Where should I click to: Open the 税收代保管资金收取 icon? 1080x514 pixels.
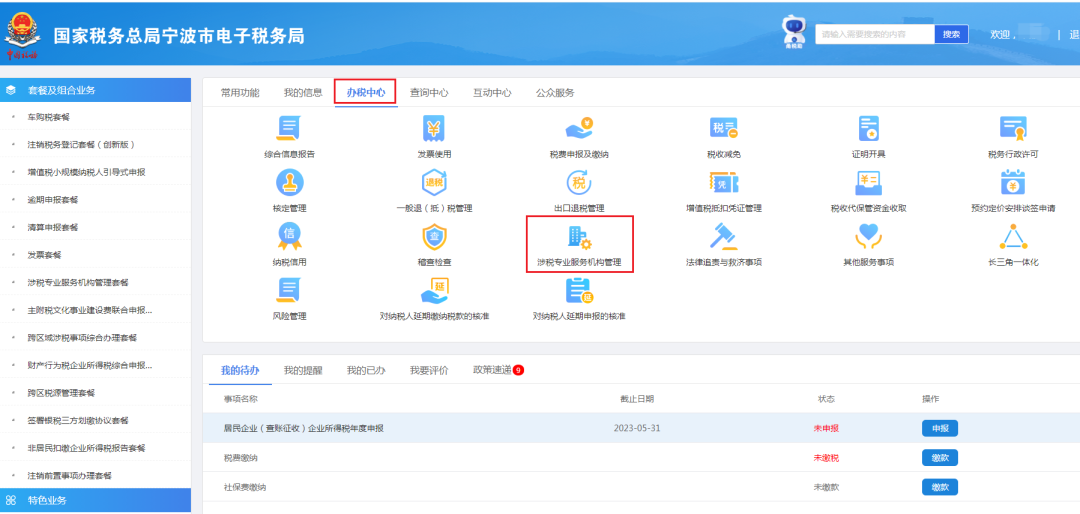click(868, 183)
